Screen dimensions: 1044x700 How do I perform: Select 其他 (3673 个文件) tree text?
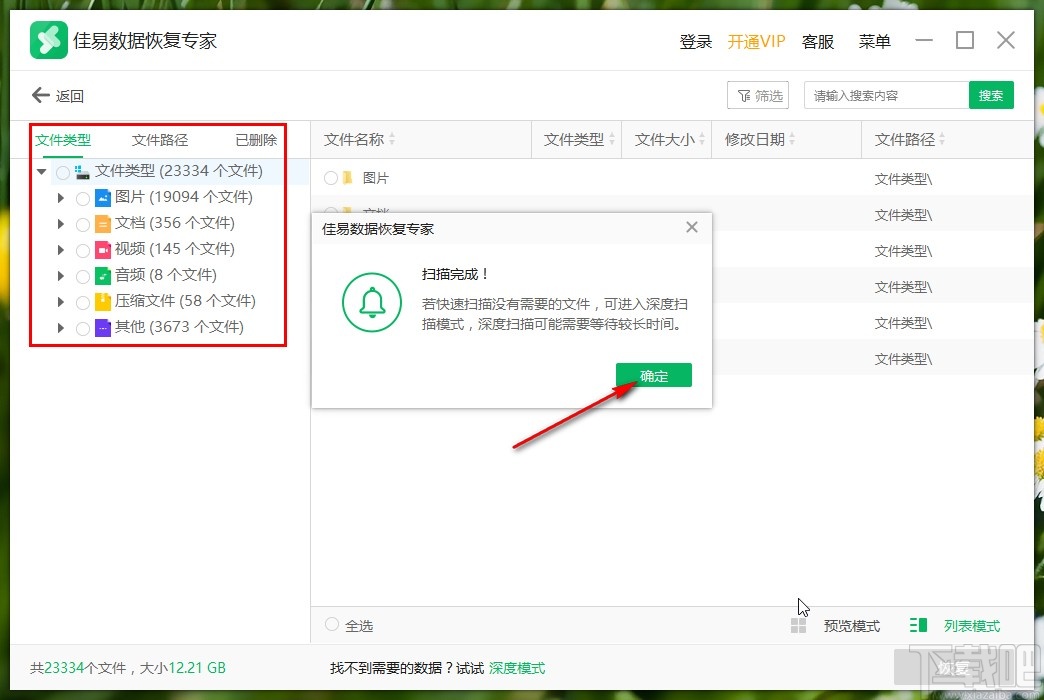coord(179,327)
